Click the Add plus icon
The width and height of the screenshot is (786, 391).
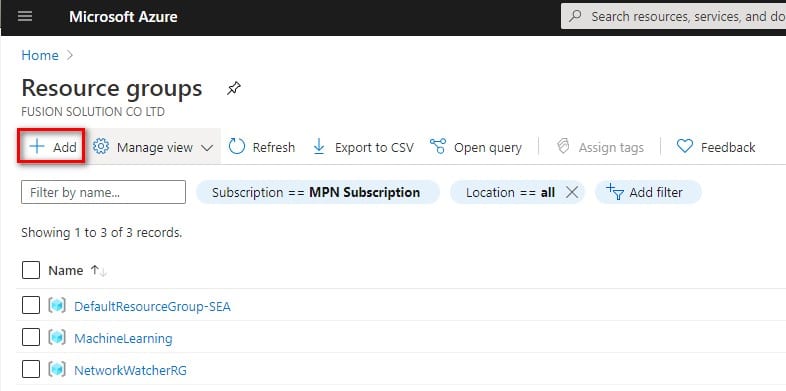(x=37, y=146)
